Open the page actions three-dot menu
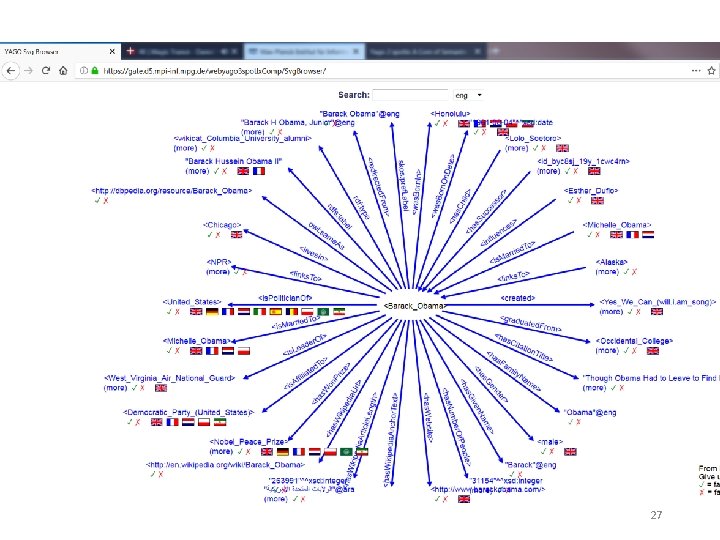The width and height of the screenshot is (720, 540). tap(696, 71)
